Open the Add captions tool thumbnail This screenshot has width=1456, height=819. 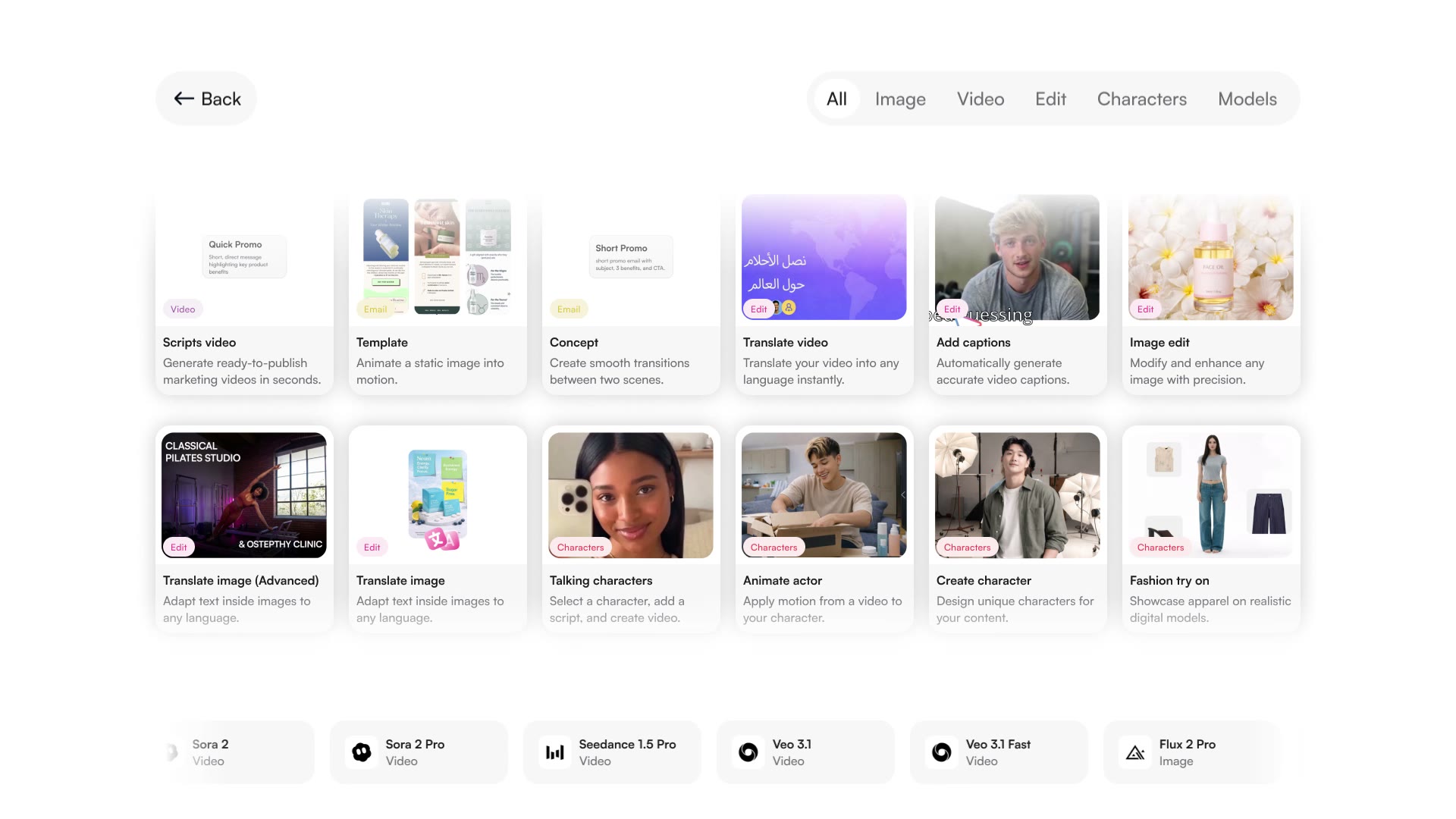point(1018,257)
